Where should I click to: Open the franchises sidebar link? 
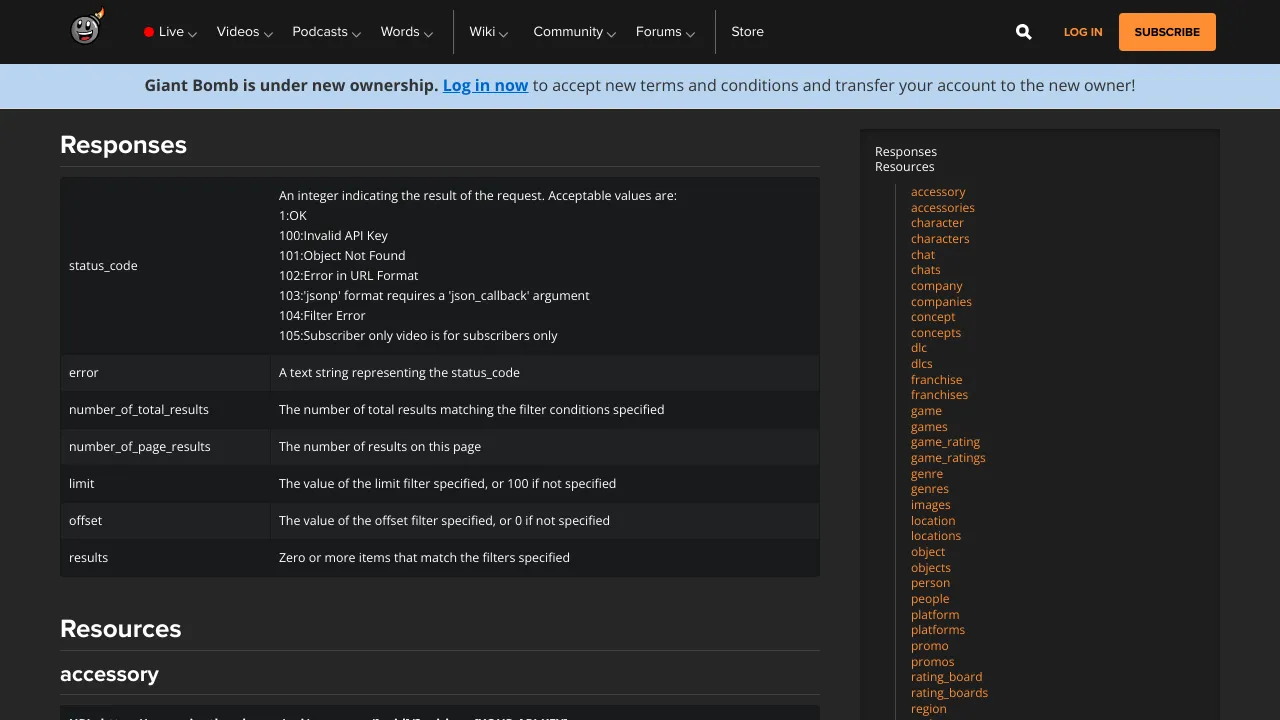click(939, 395)
